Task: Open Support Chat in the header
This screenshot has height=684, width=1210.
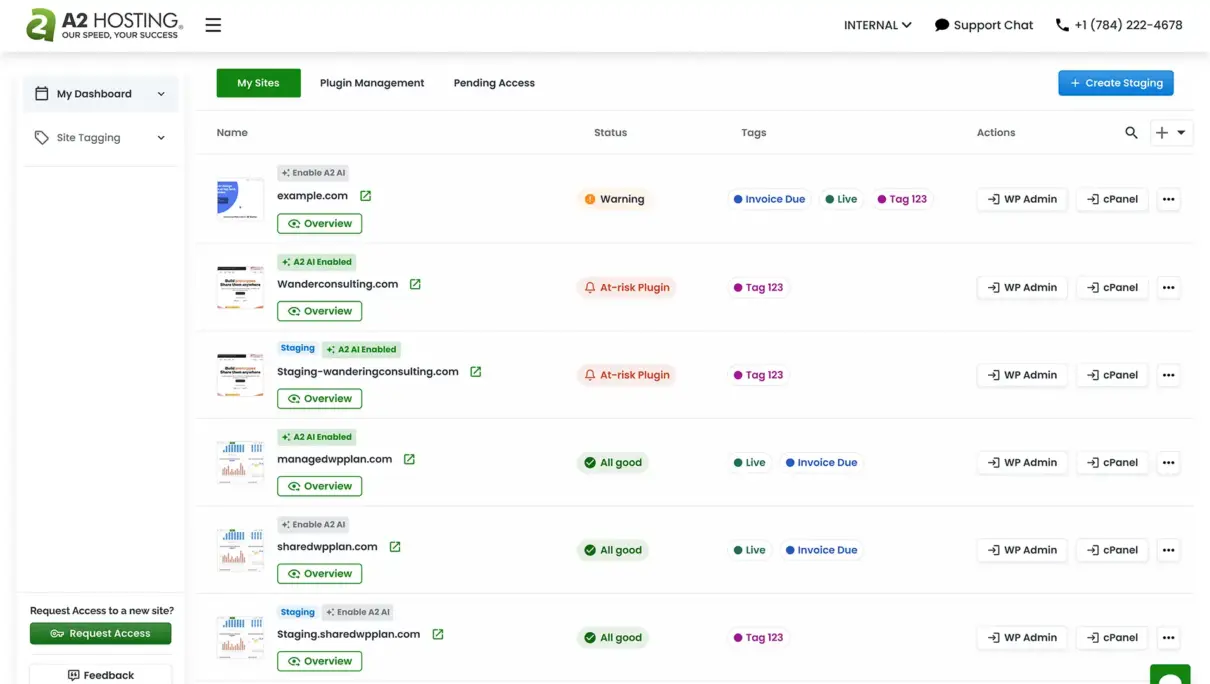Action: (x=983, y=25)
